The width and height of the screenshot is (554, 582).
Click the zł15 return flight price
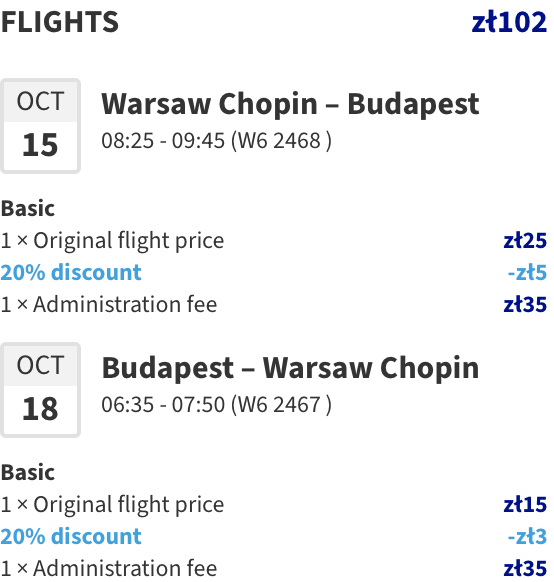click(525, 504)
